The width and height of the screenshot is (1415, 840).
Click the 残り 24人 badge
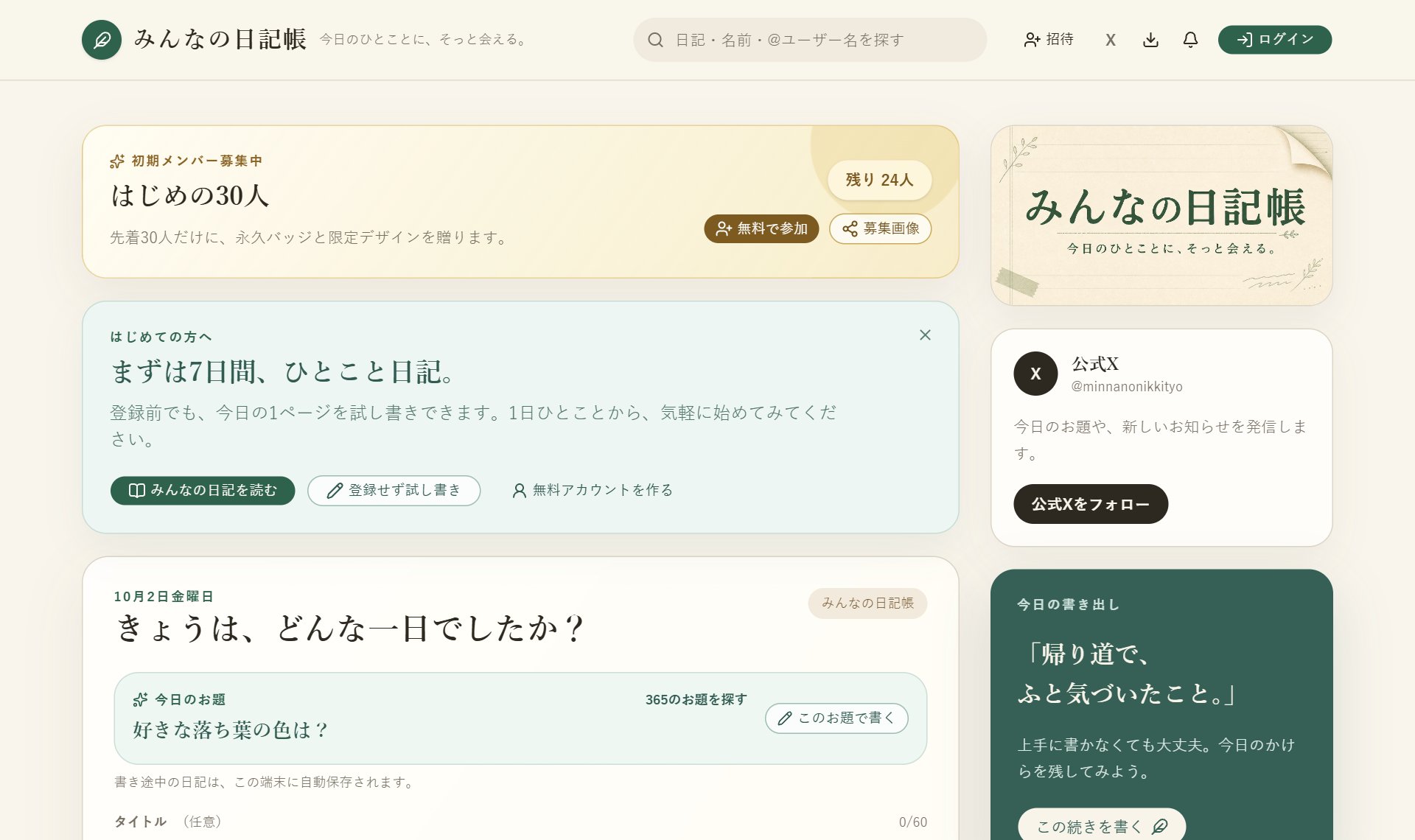click(x=879, y=180)
